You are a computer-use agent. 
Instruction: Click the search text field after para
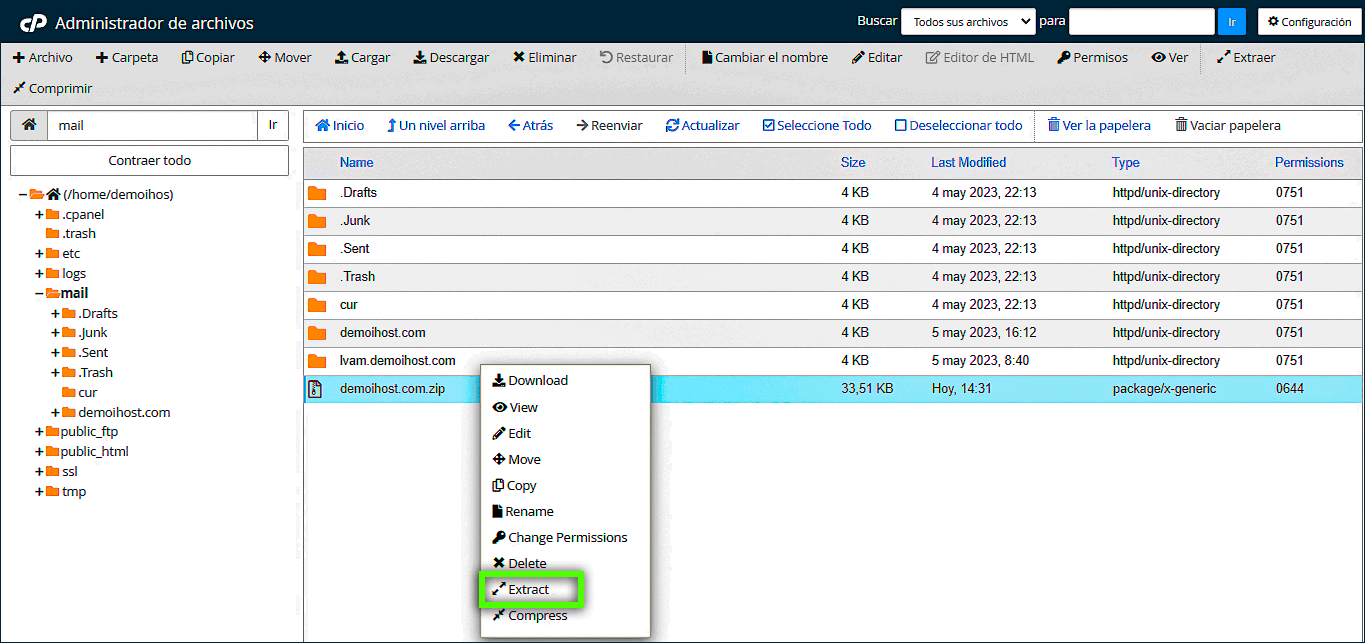click(1141, 21)
